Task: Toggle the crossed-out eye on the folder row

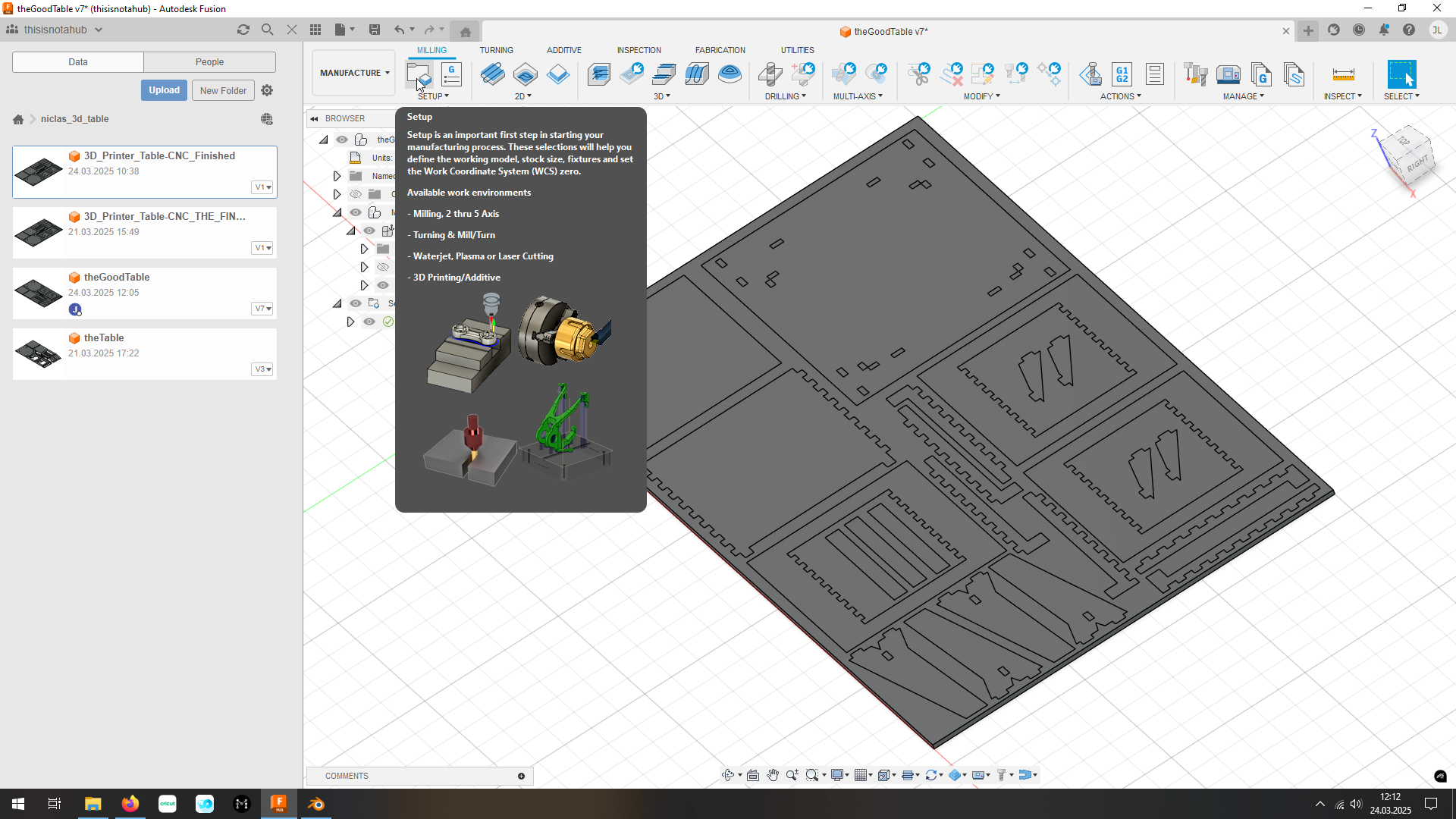Action: click(356, 194)
